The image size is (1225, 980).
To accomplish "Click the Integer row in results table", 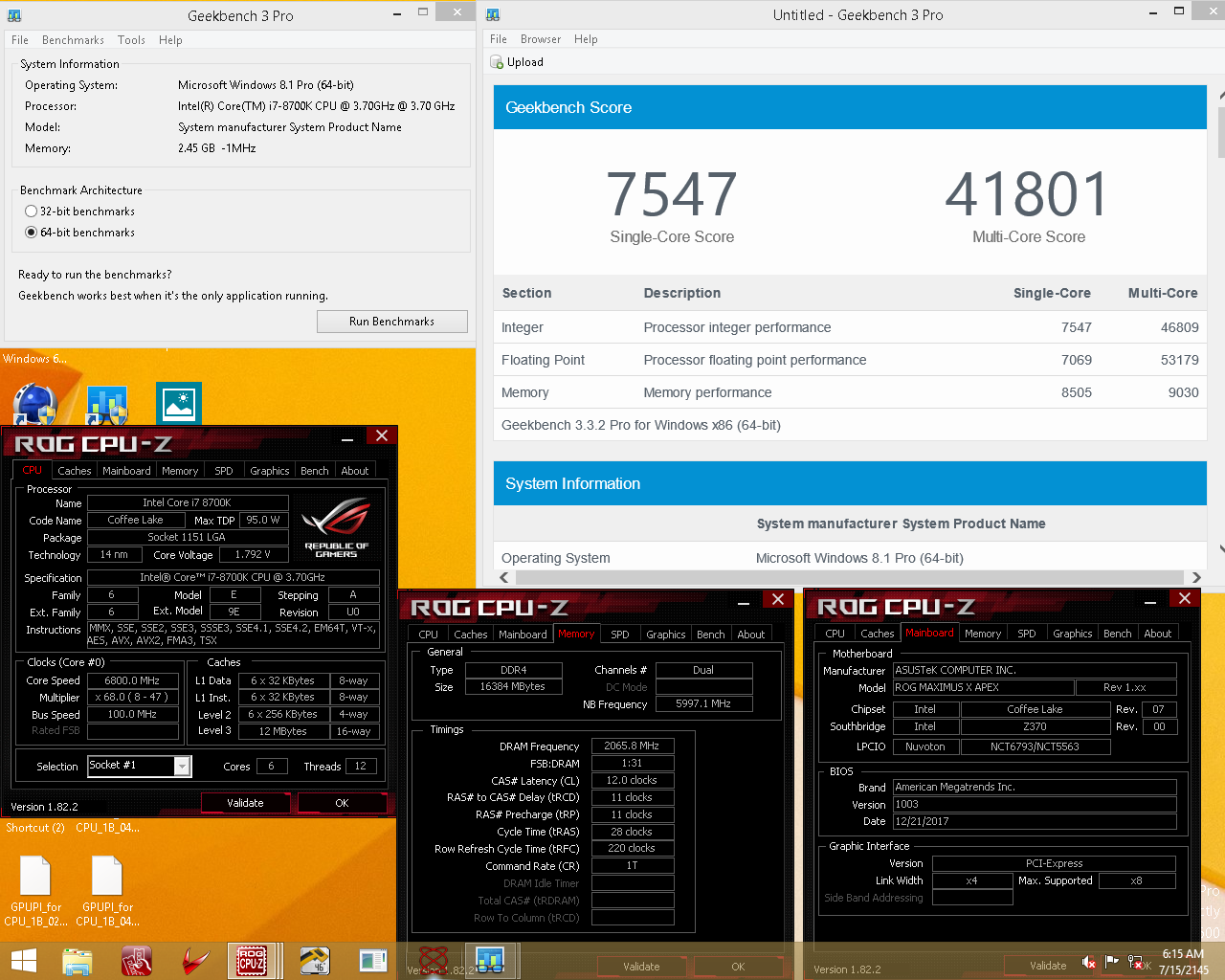I will (x=850, y=327).
